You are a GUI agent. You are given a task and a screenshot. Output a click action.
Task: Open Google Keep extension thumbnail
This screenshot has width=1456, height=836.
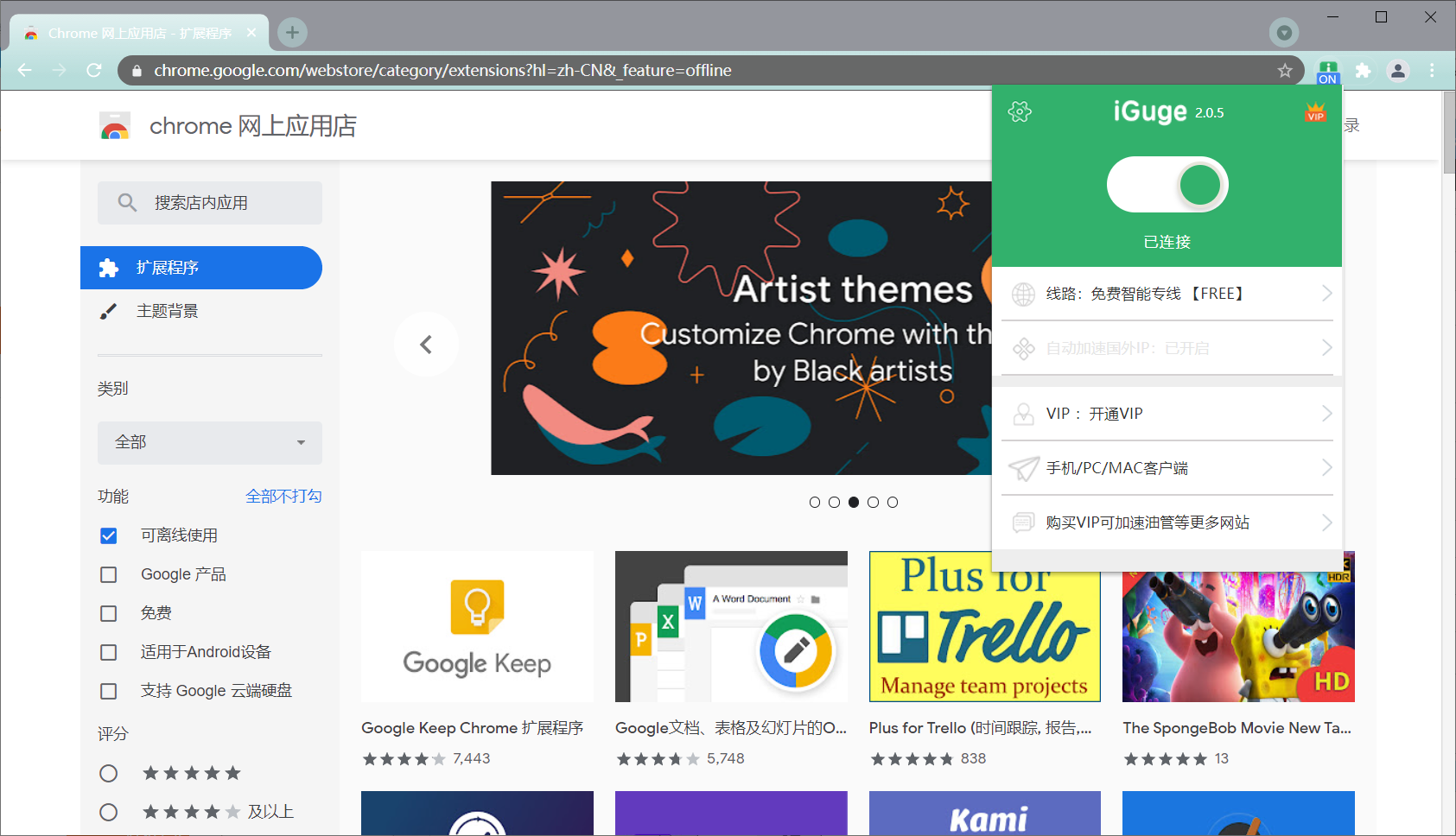[x=477, y=626]
